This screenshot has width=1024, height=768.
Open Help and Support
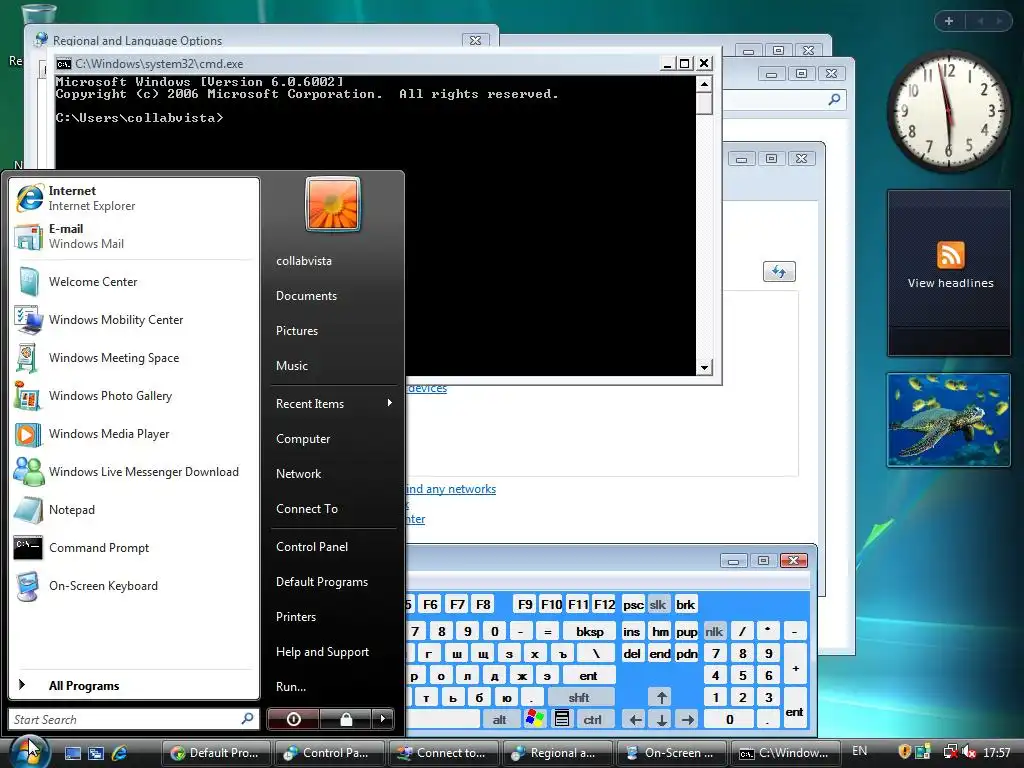(333, 652)
